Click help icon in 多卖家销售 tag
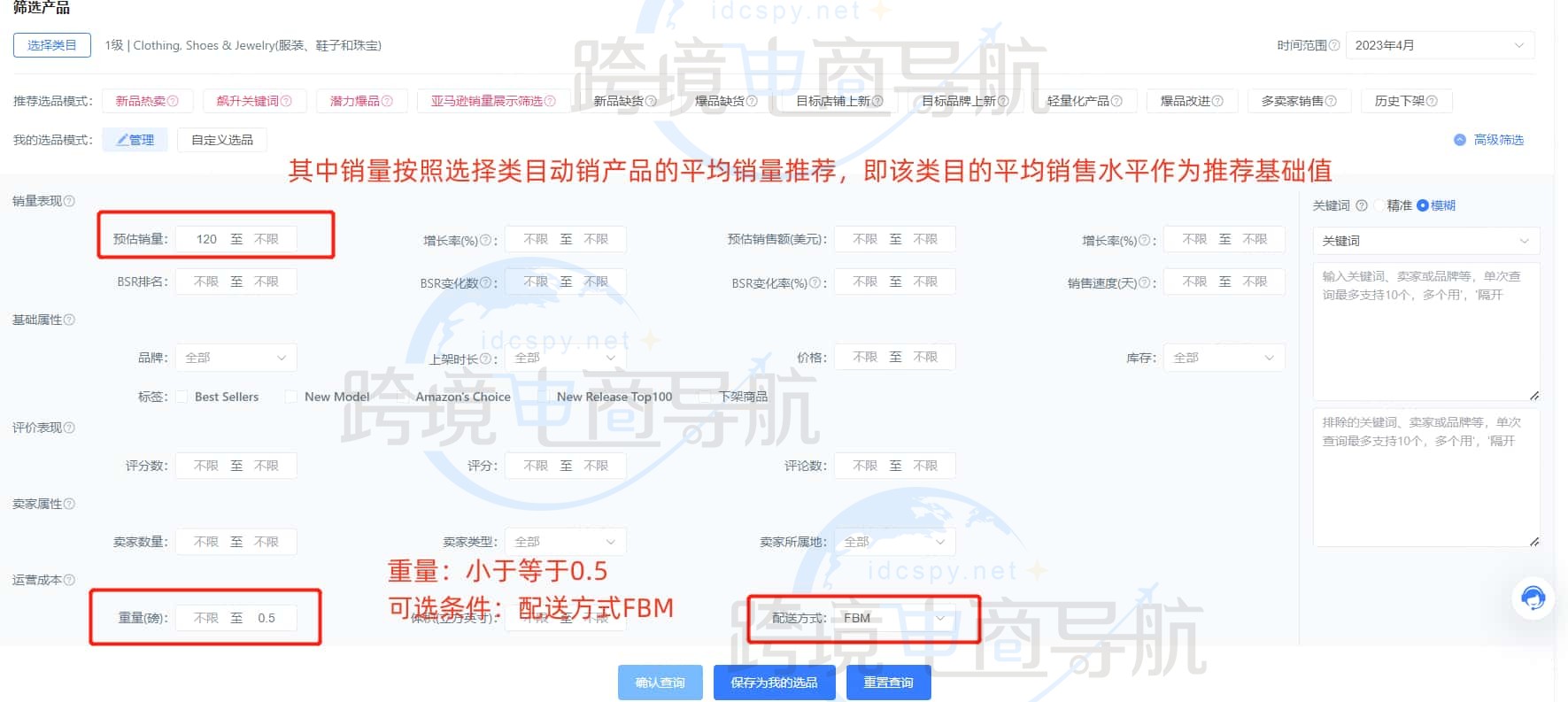This screenshot has height=702, width=1568. tap(1331, 101)
